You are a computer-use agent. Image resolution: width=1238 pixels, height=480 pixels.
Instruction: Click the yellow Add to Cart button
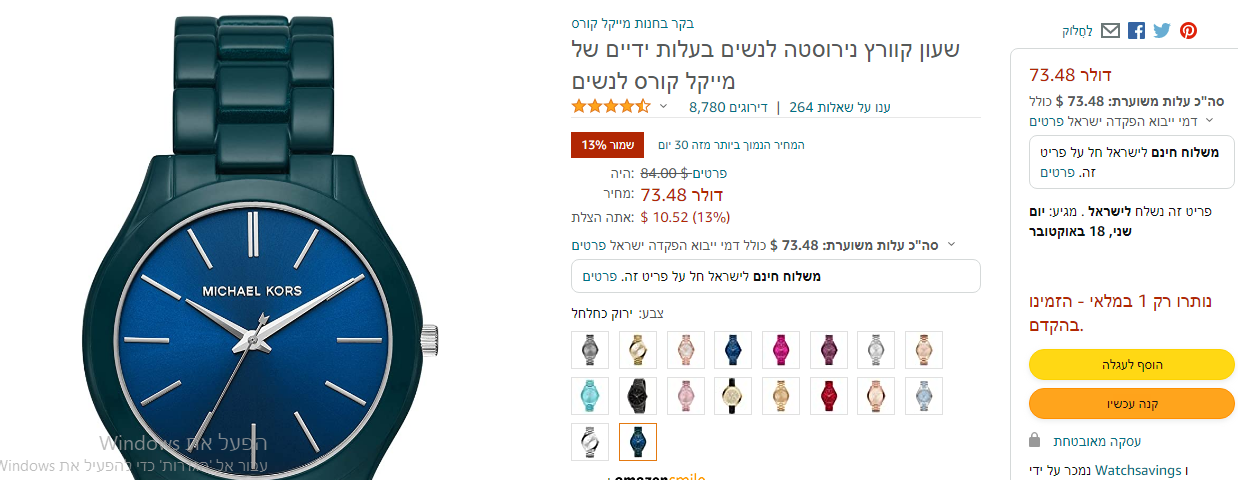[1132, 364]
